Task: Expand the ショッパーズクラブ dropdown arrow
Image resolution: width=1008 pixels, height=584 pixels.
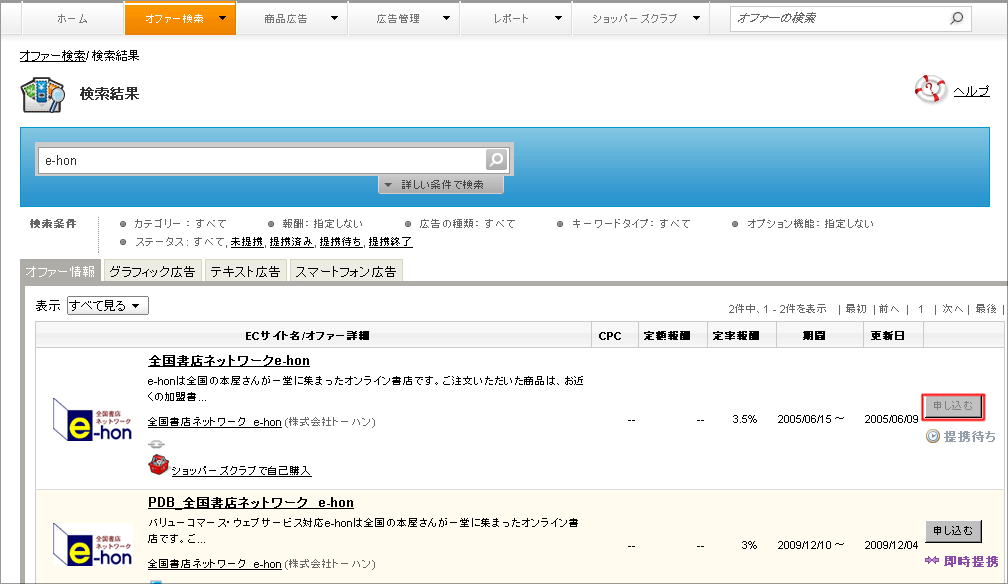Action: point(696,18)
